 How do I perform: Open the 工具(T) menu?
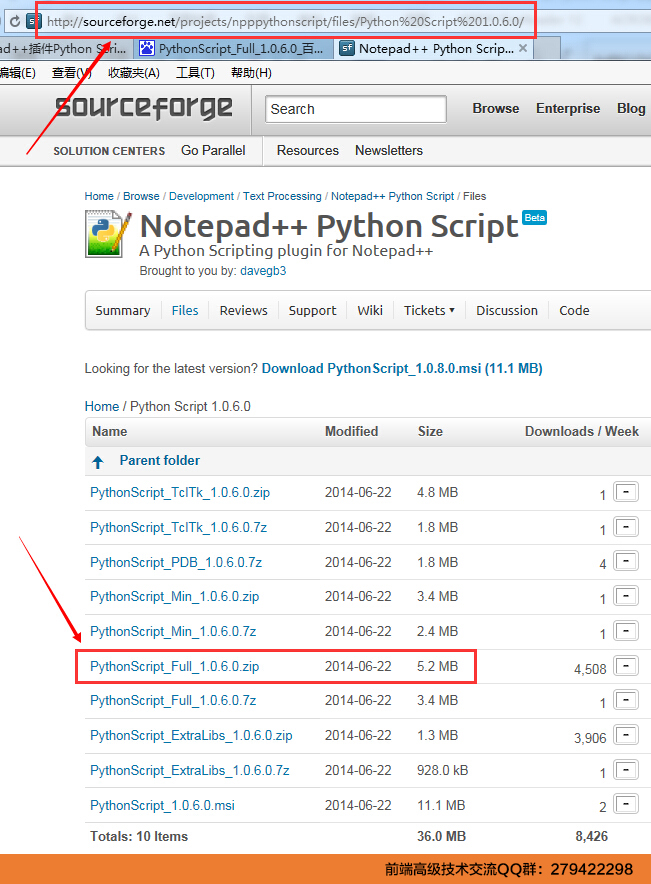tap(195, 73)
